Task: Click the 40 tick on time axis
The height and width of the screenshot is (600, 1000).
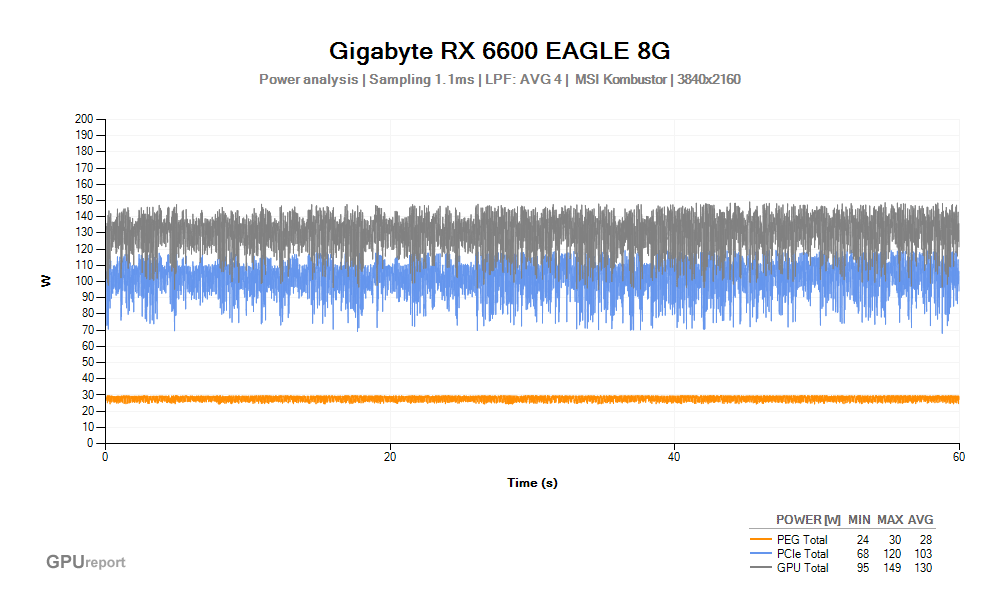Action: (674, 457)
